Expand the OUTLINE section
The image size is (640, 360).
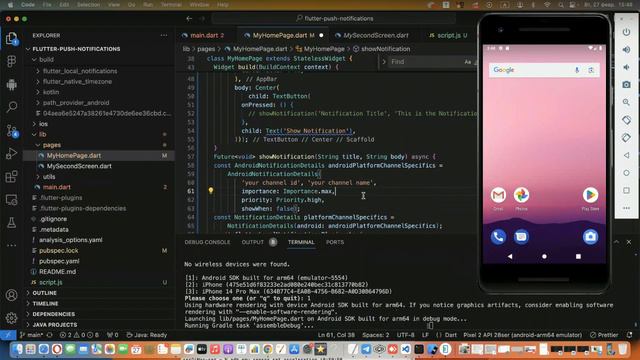[x=44, y=293]
